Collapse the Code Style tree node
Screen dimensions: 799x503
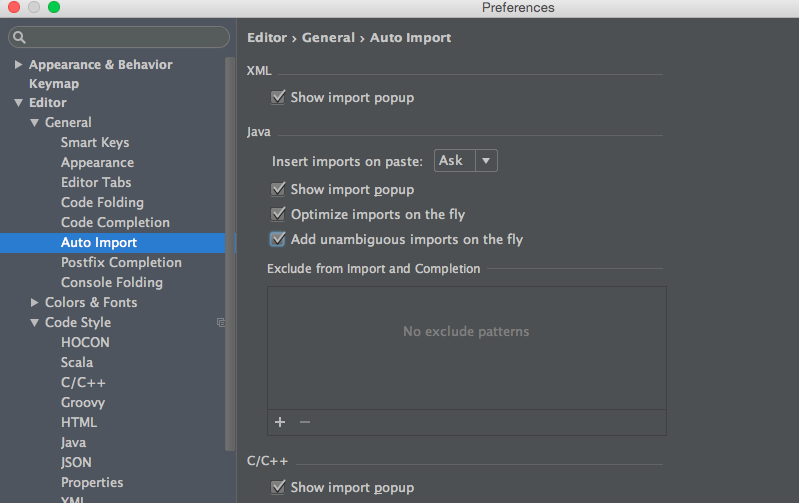pos(35,322)
